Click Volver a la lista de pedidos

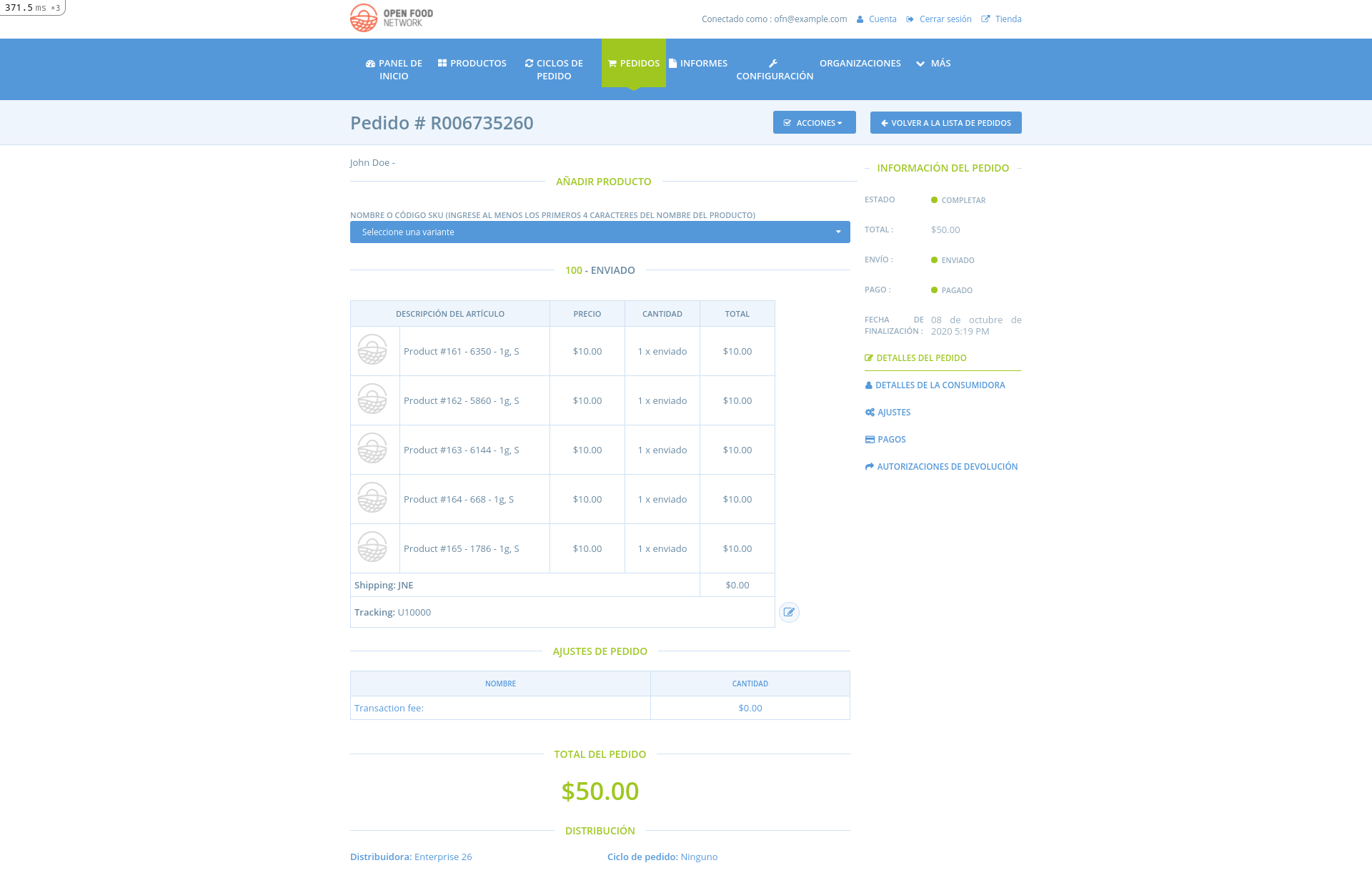(945, 123)
